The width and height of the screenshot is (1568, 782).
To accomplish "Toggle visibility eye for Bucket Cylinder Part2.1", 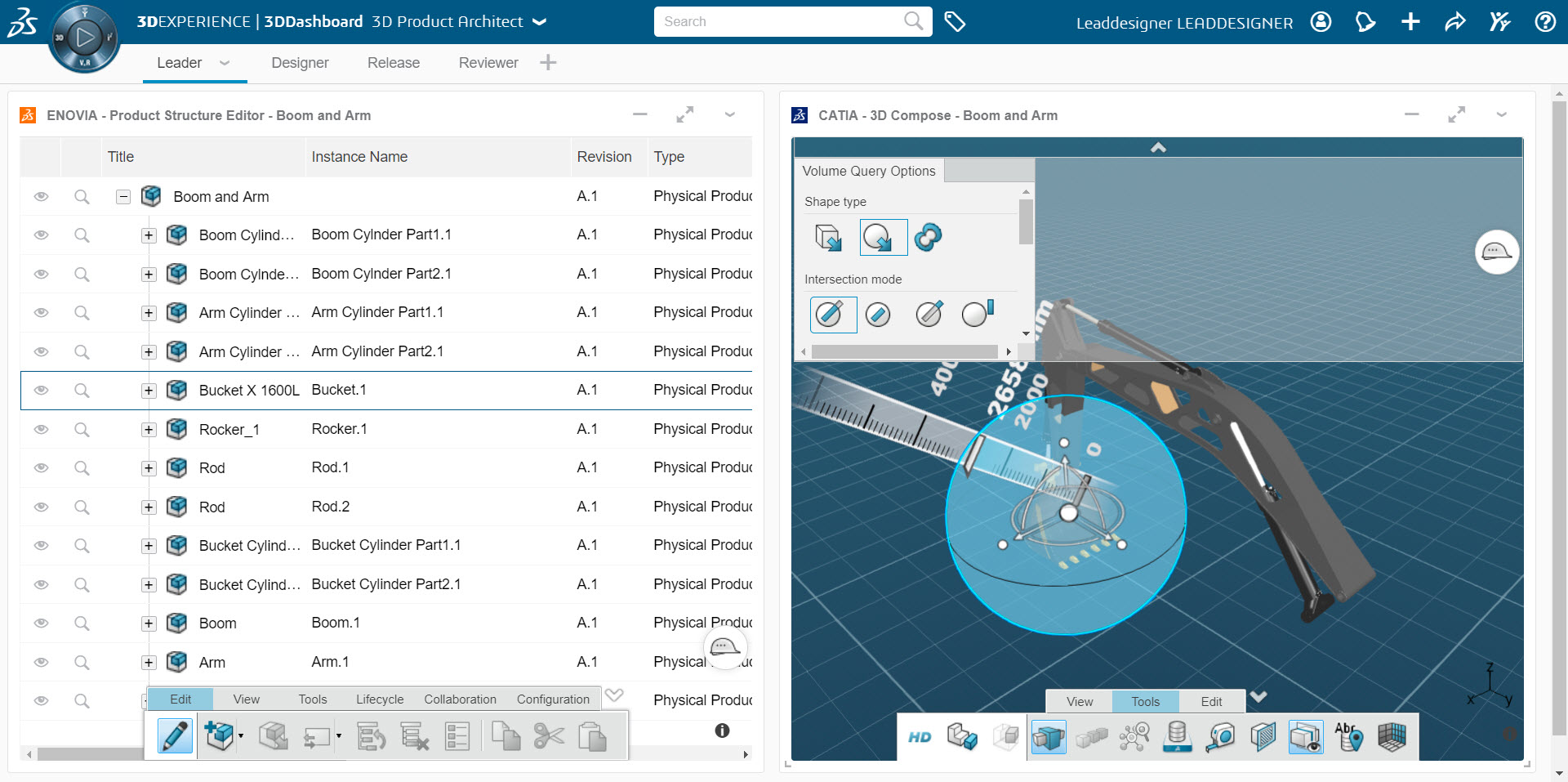I will click(x=41, y=585).
